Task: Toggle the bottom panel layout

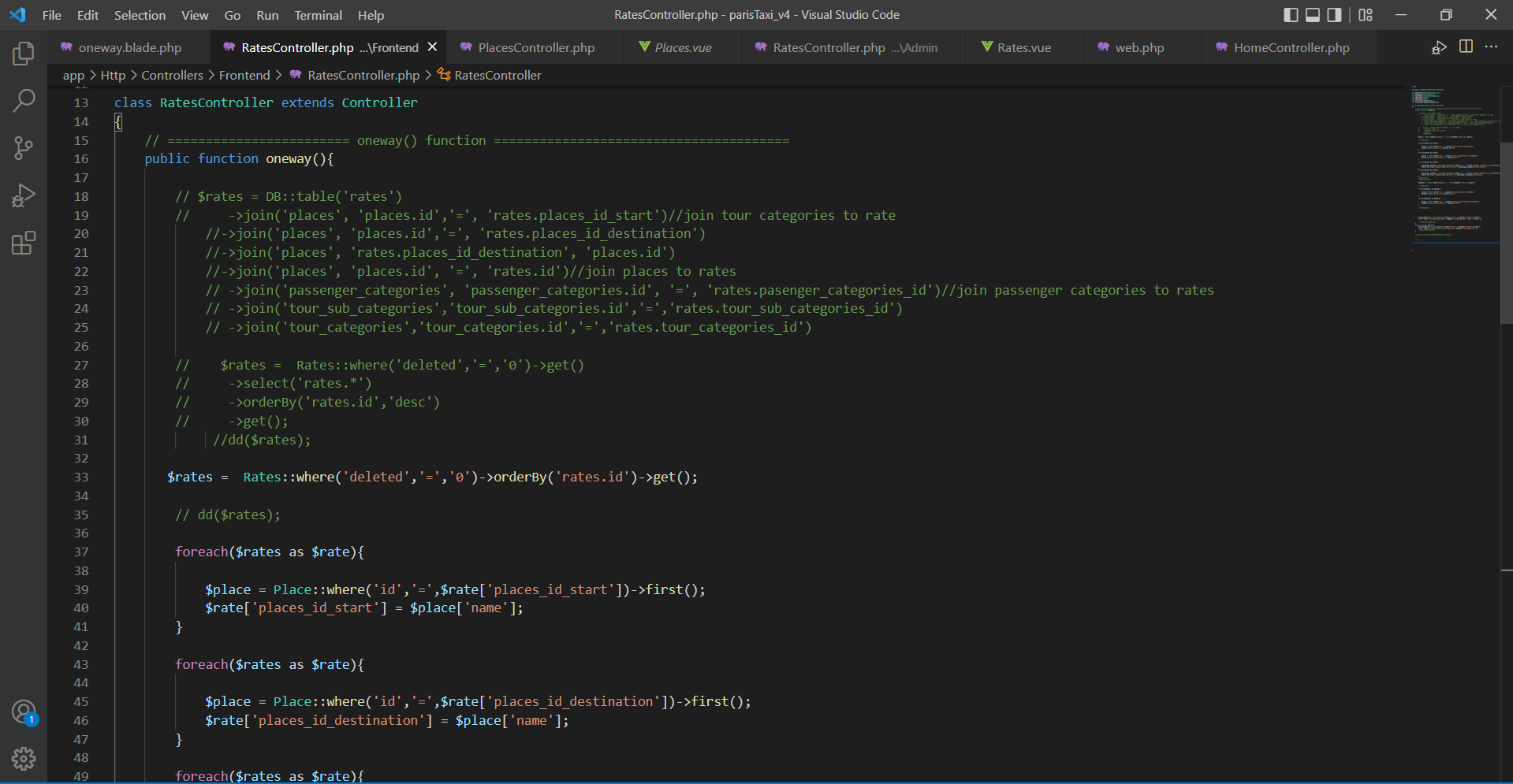Action: pyautogui.click(x=1313, y=15)
